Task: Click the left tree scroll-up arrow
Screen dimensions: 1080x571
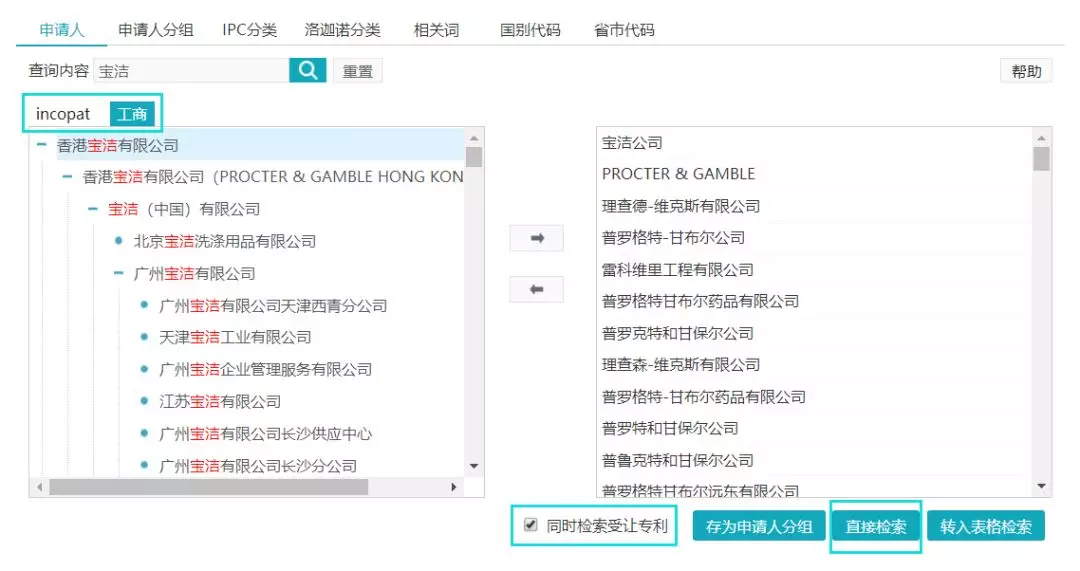Action: point(474,137)
